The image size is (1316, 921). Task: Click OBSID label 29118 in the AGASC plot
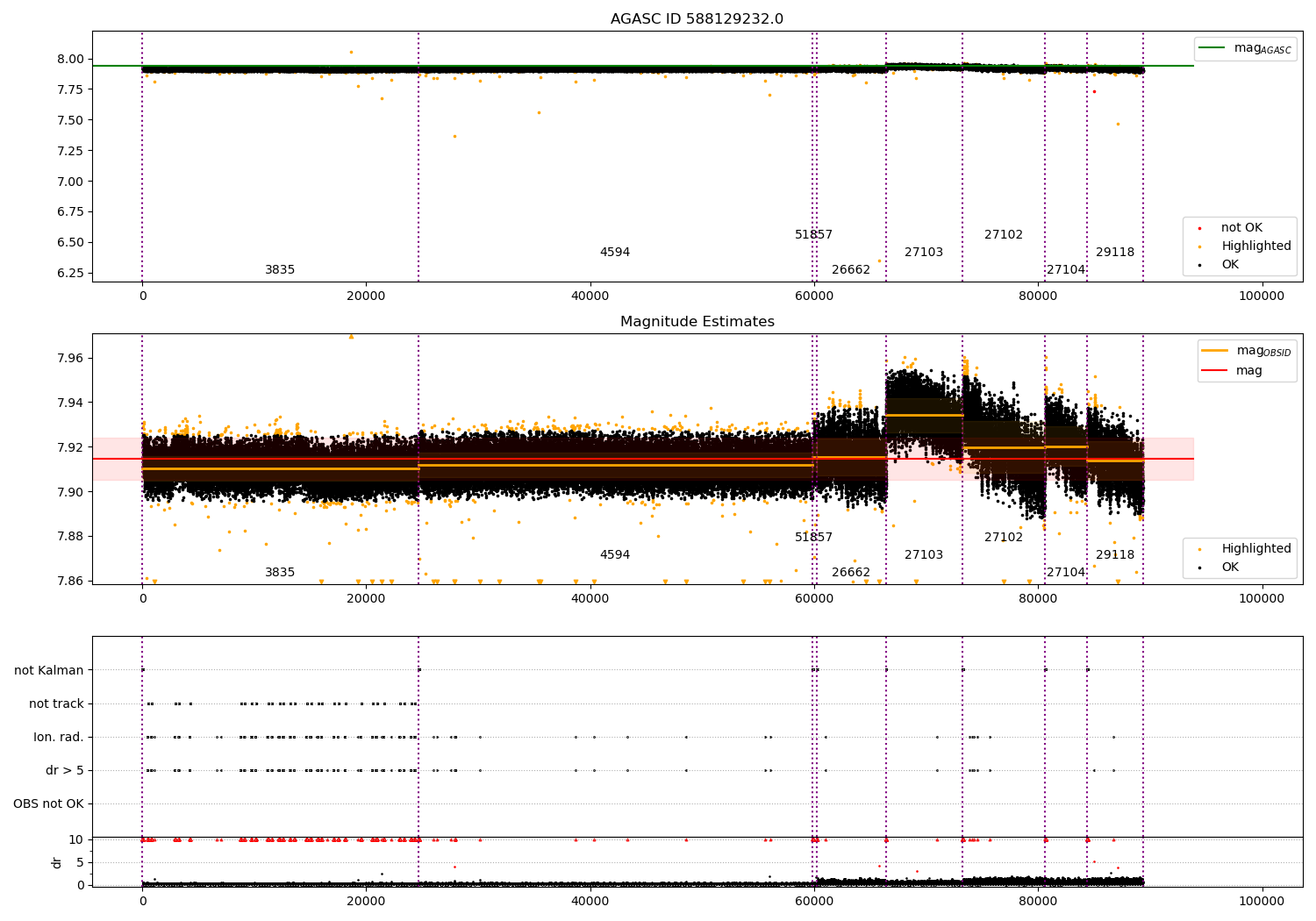coord(1115,253)
